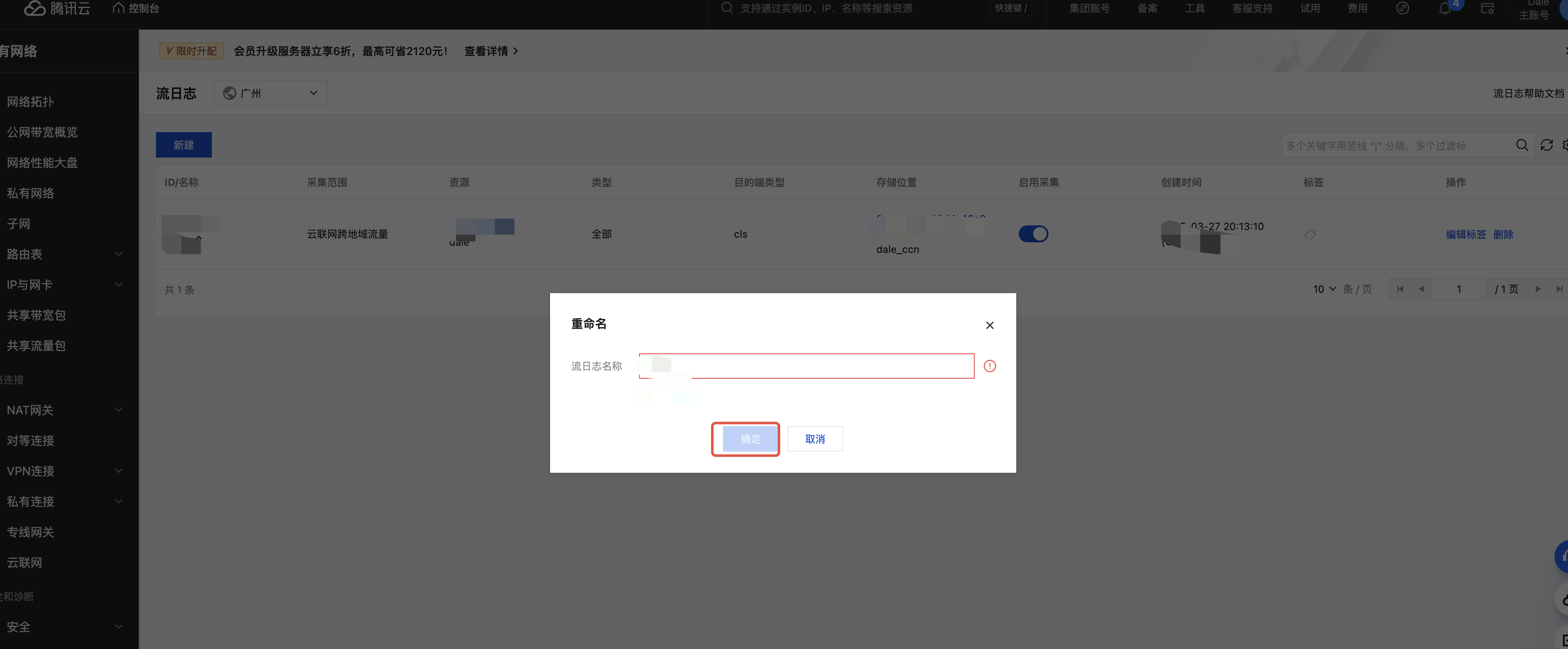Open 共享带宽包 in the sidebar
Viewport: 1568px width, 649px height.
click(x=36, y=315)
